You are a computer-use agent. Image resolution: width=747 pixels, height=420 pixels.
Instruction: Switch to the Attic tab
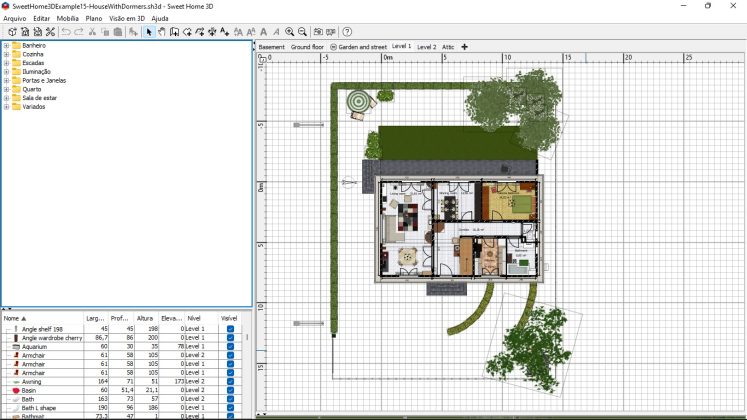click(448, 47)
